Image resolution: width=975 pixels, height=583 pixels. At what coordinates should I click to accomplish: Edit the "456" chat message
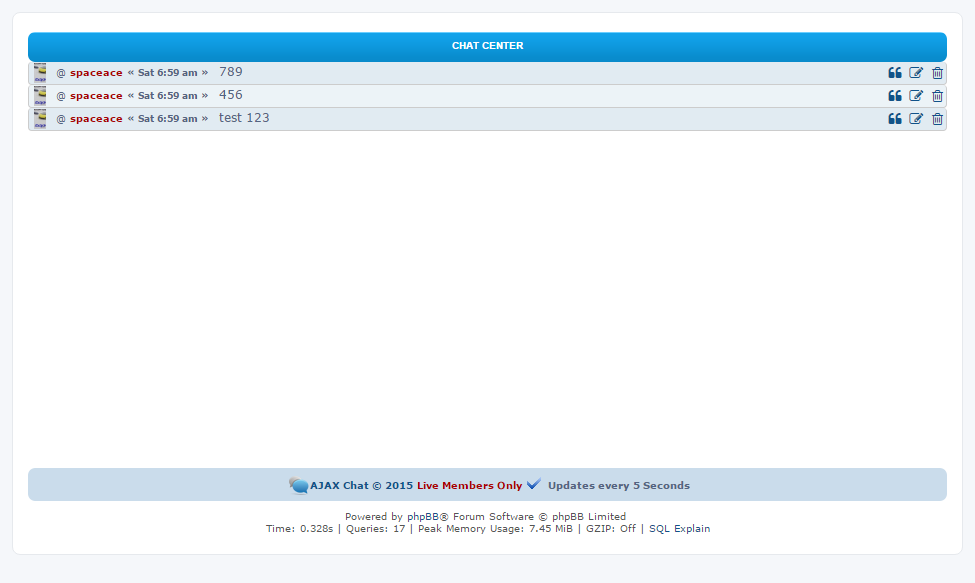point(916,96)
